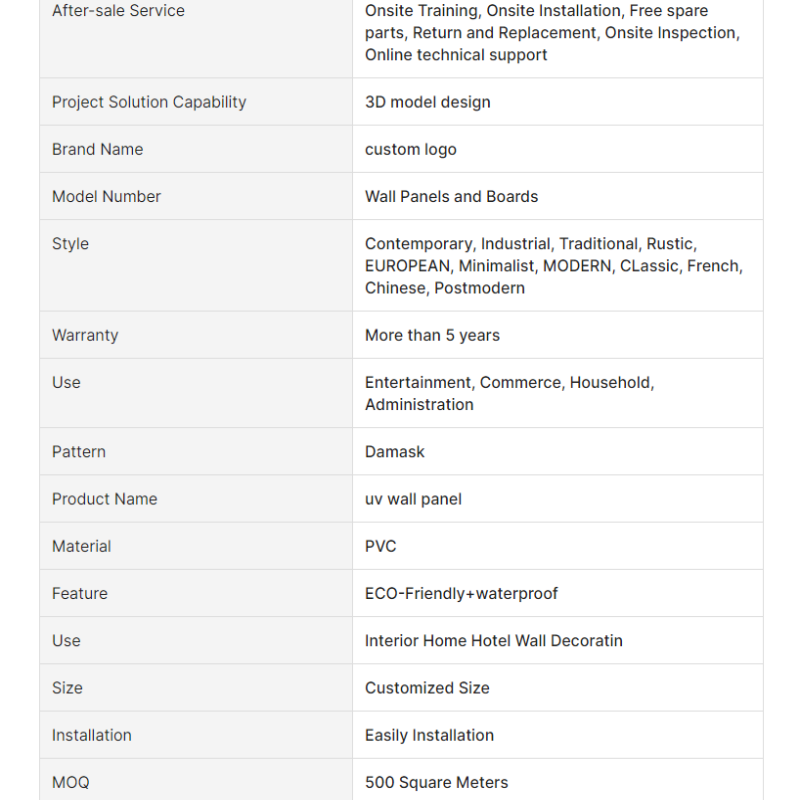Click the 'Warranty' row label

(x=85, y=335)
